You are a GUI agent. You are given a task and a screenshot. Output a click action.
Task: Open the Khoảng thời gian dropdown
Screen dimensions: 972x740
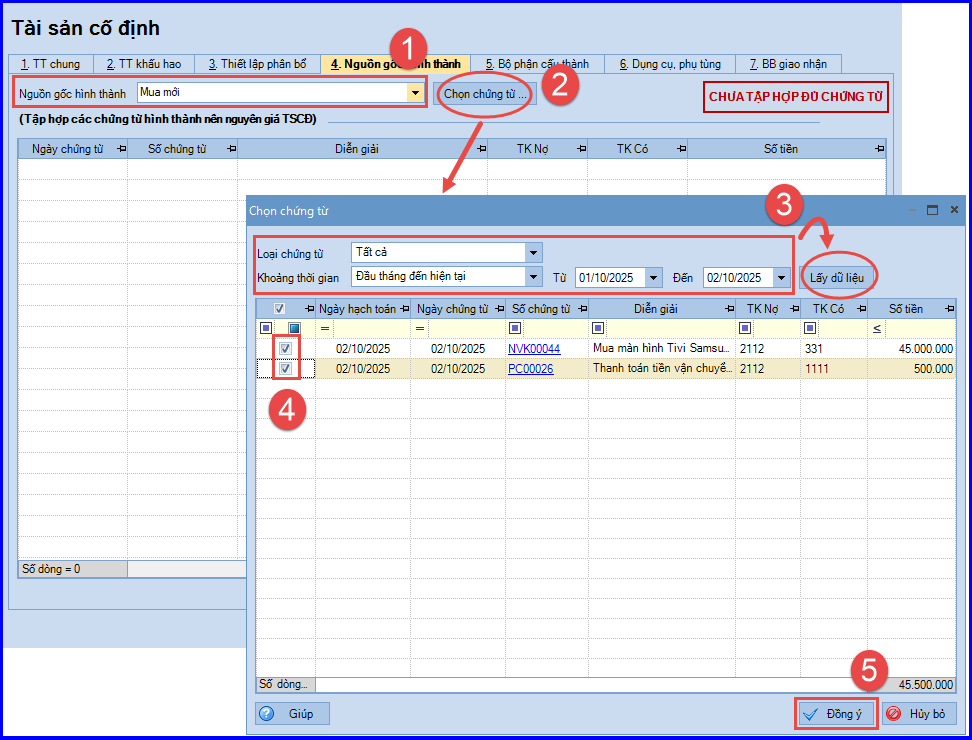click(x=533, y=276)
